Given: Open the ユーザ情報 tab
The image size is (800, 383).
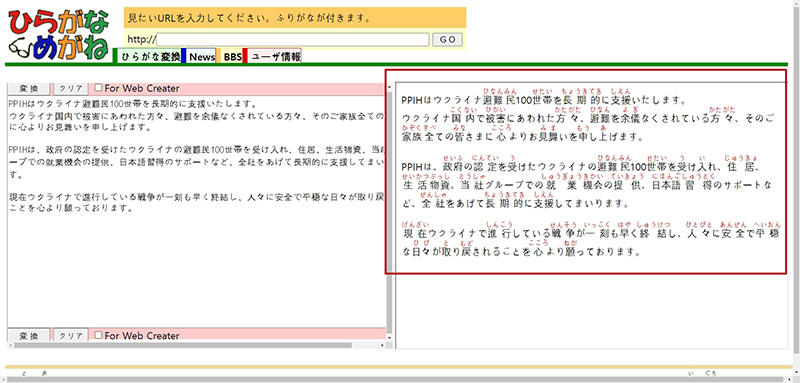Looking at the screenshot, I should pyautogui.click(x=276, y=57).
